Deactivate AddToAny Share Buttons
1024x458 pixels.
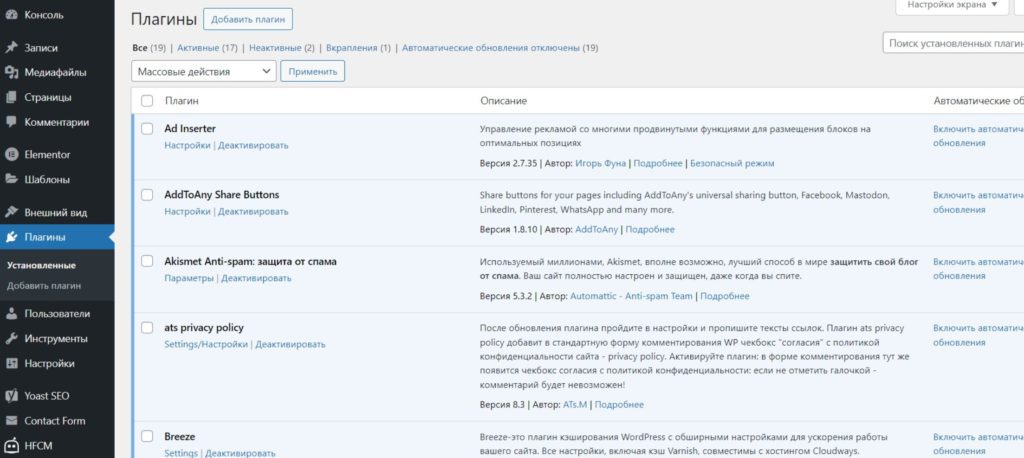tap(253, 211)
